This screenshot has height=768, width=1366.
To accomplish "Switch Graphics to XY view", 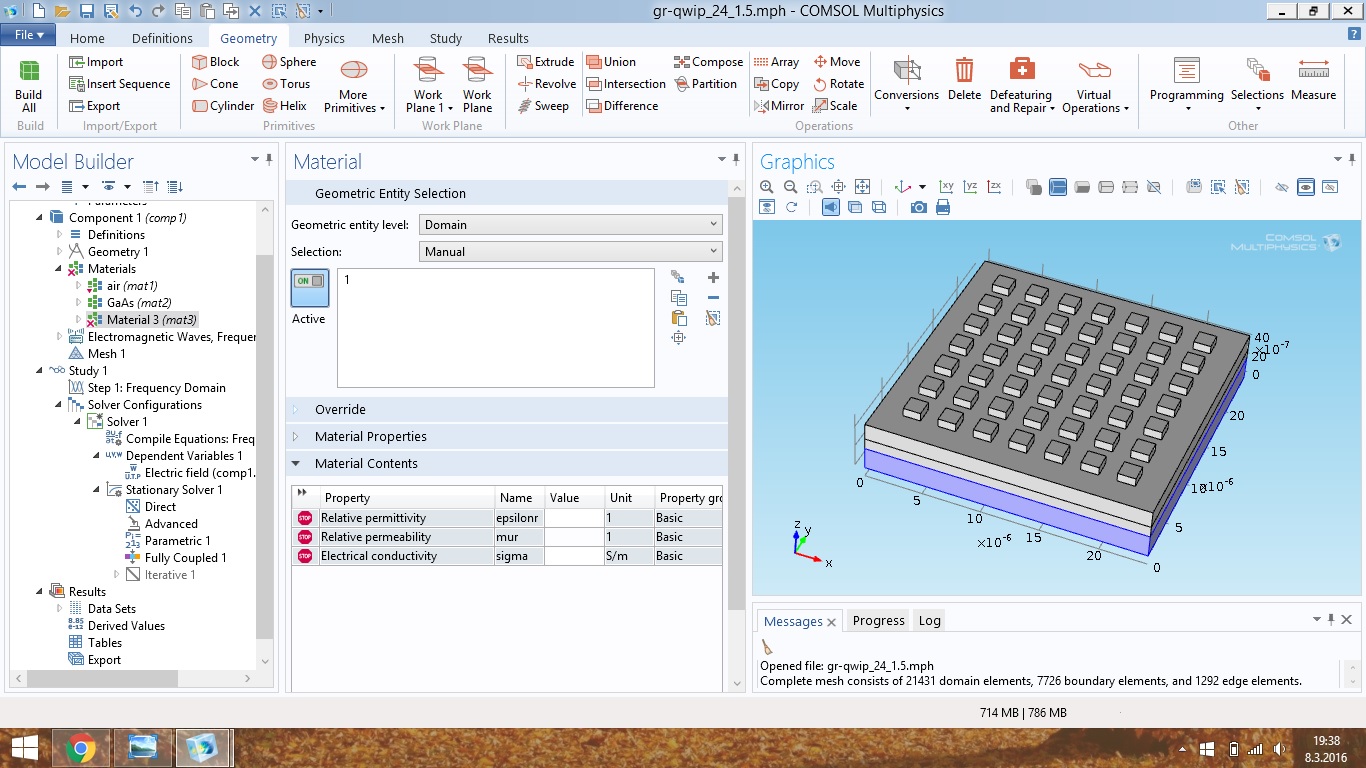I will tap(946, 187).
